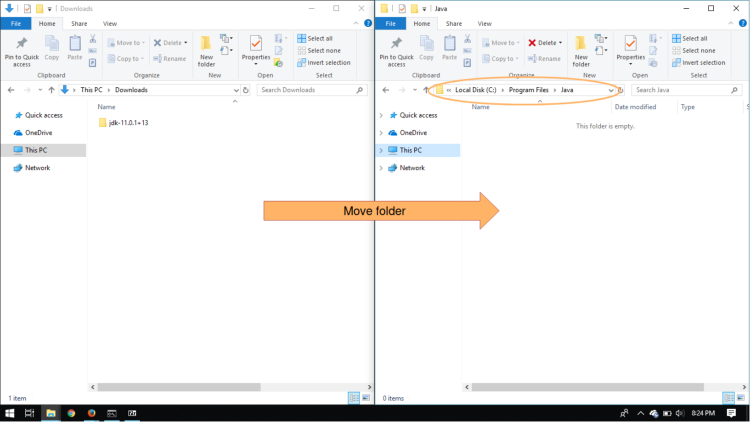
Task: Open the Share tab in Java window
Action: [x=453, y=23]
